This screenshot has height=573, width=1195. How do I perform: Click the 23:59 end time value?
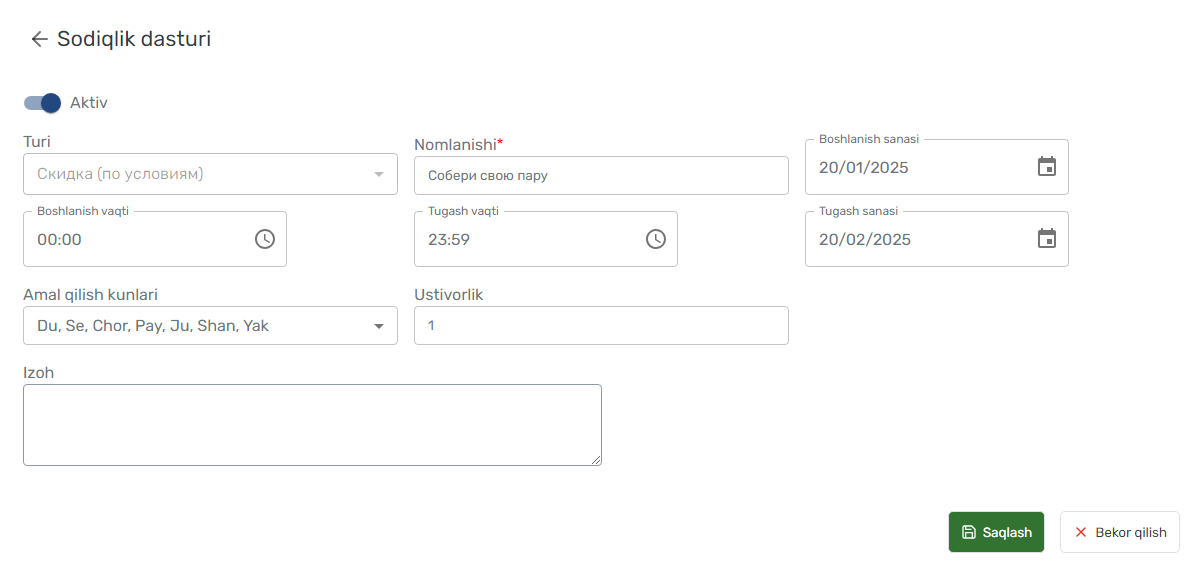[449, 239]
